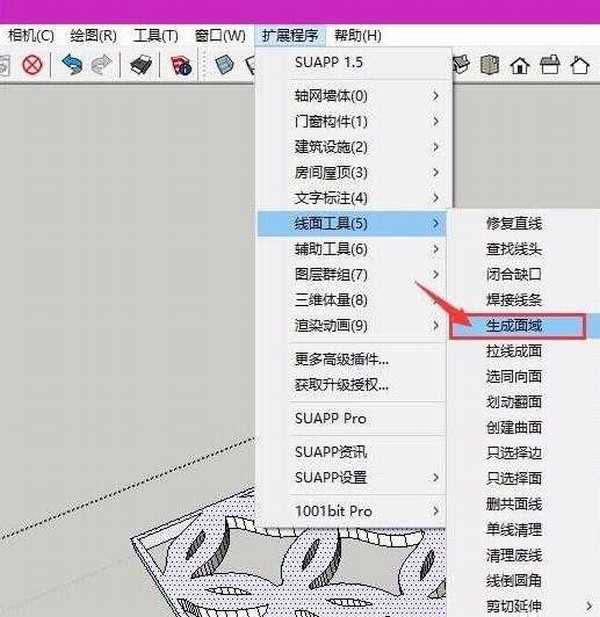
Task: Expand the 1001bit Pro submenu arrow
Action: point(436,511)
